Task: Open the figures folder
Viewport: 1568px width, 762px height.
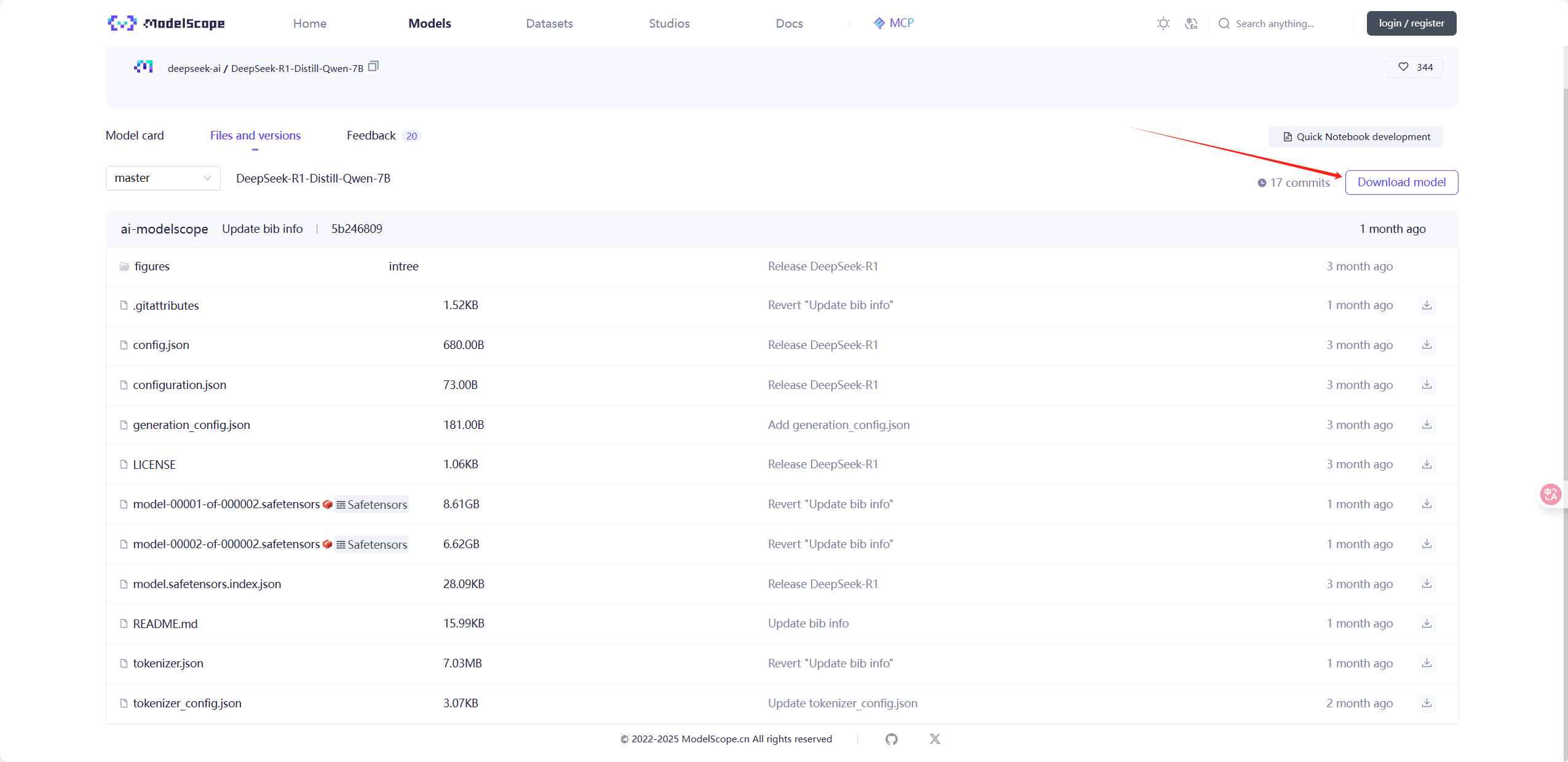Action: 152,266
